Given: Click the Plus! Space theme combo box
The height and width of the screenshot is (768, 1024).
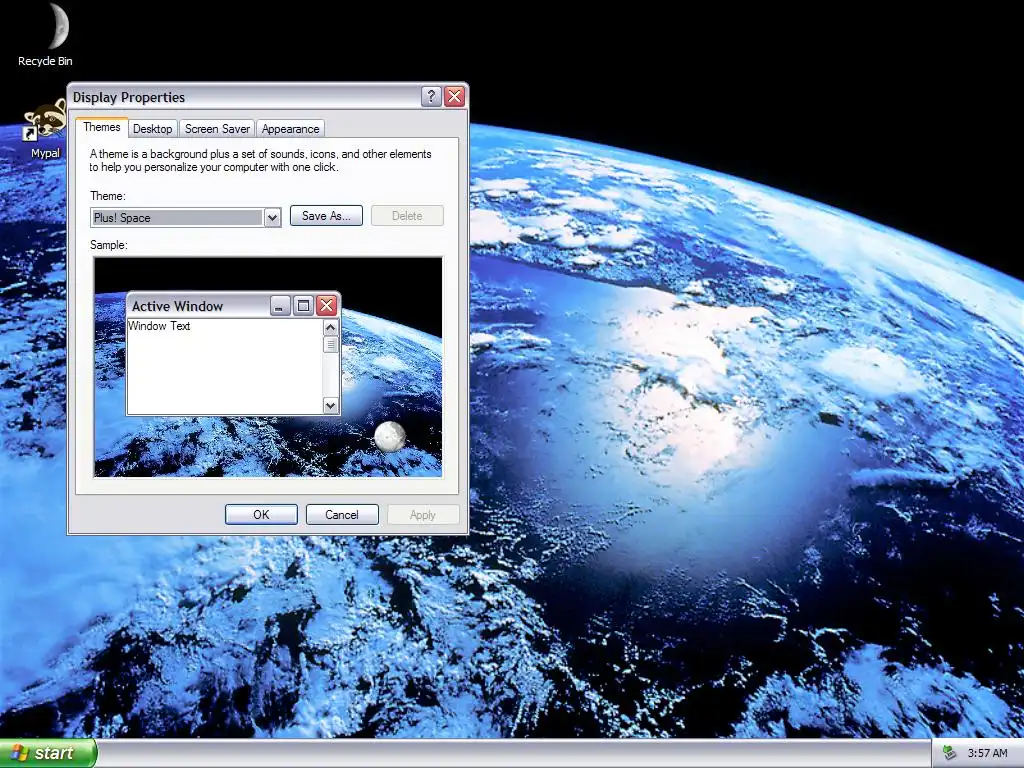Looking at the screenshot, I should coord(185,217).
